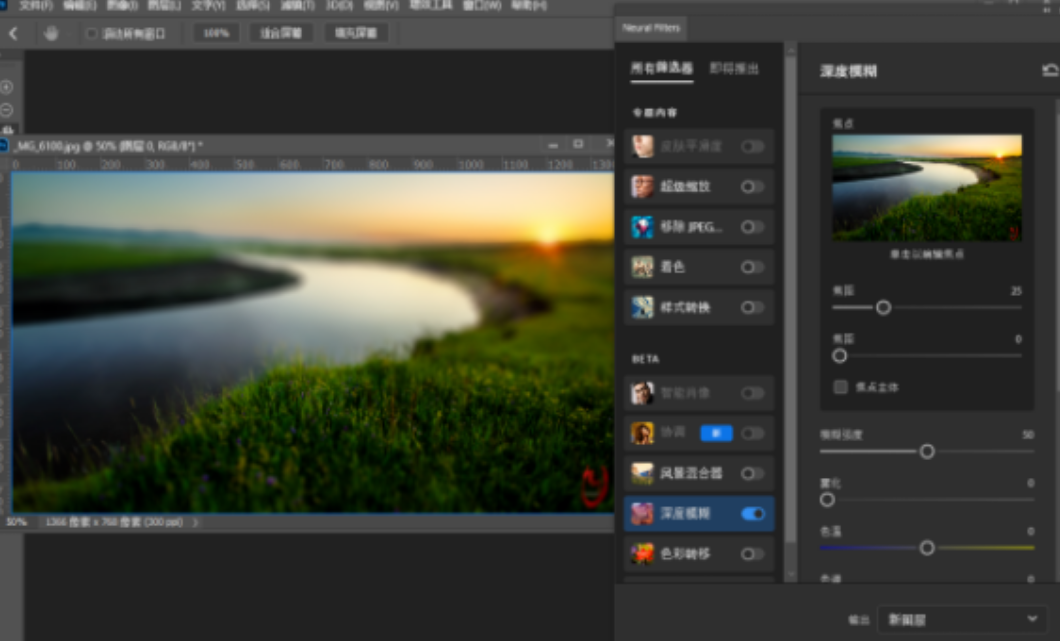
Task: Click the 深度模糊 filter thumbnail icon
Action: point(642,514)
